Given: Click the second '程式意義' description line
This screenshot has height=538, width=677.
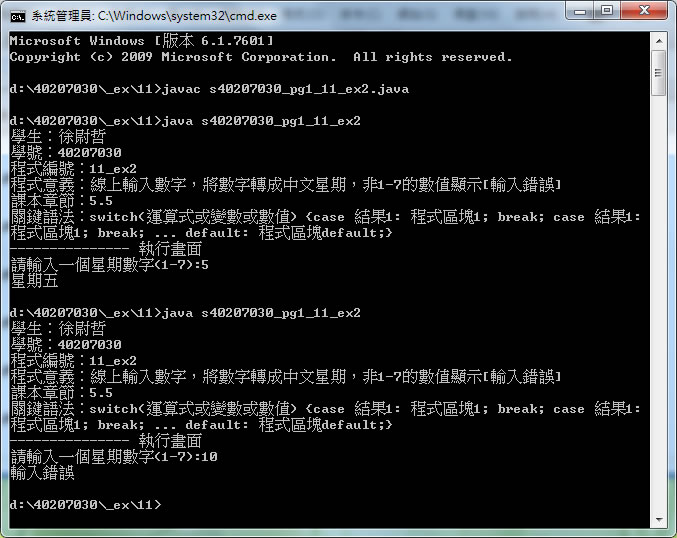Looking at the screenshot, I should pyautogui.click(x=286, y=377).
